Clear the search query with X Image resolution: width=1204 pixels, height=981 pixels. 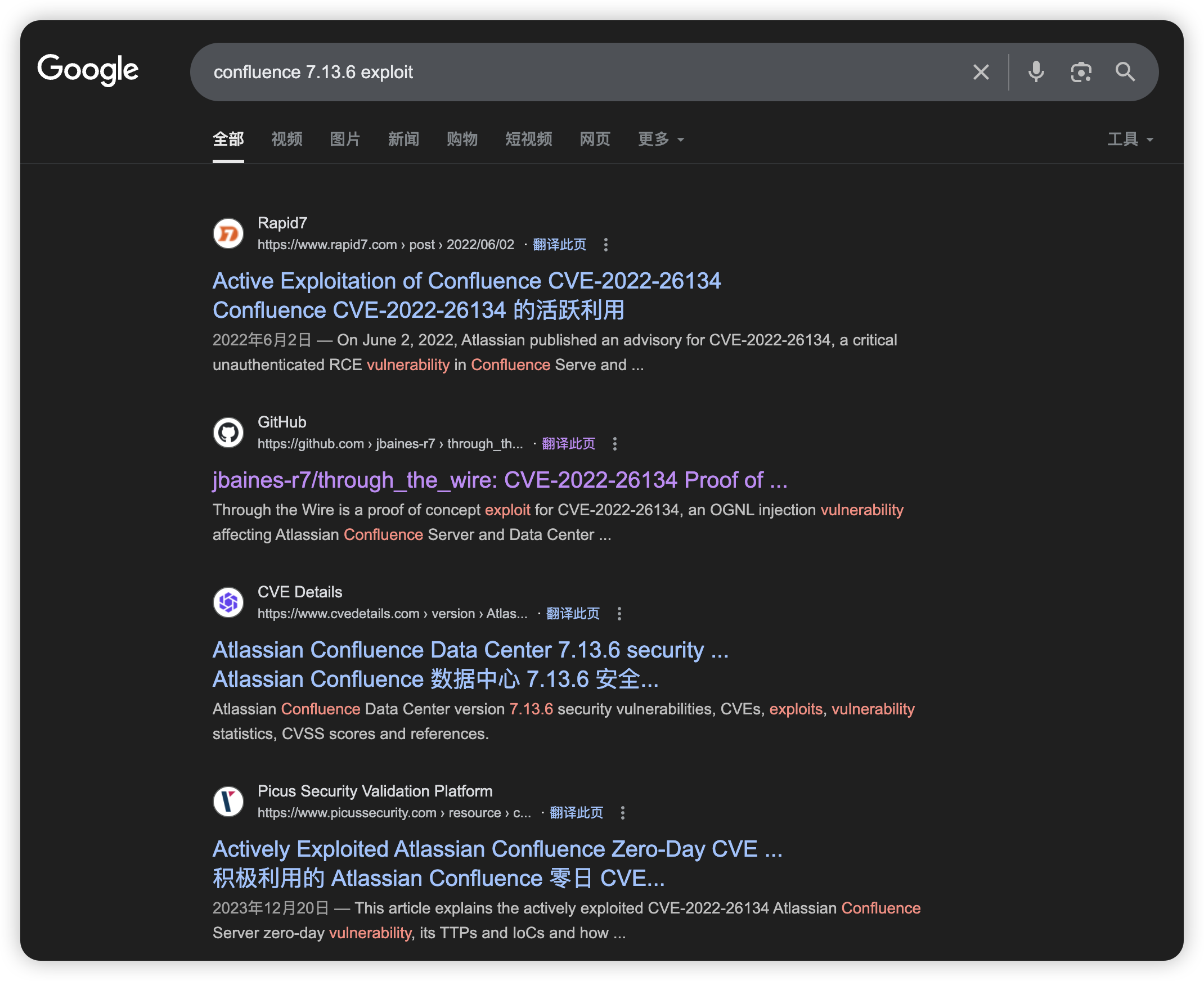pos(981,73)
